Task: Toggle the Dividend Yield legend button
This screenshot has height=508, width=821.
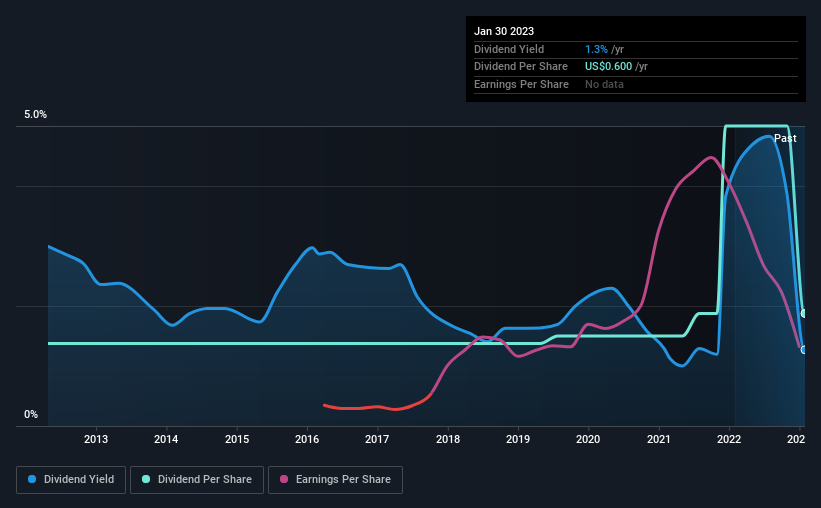Action: point(71,480)
